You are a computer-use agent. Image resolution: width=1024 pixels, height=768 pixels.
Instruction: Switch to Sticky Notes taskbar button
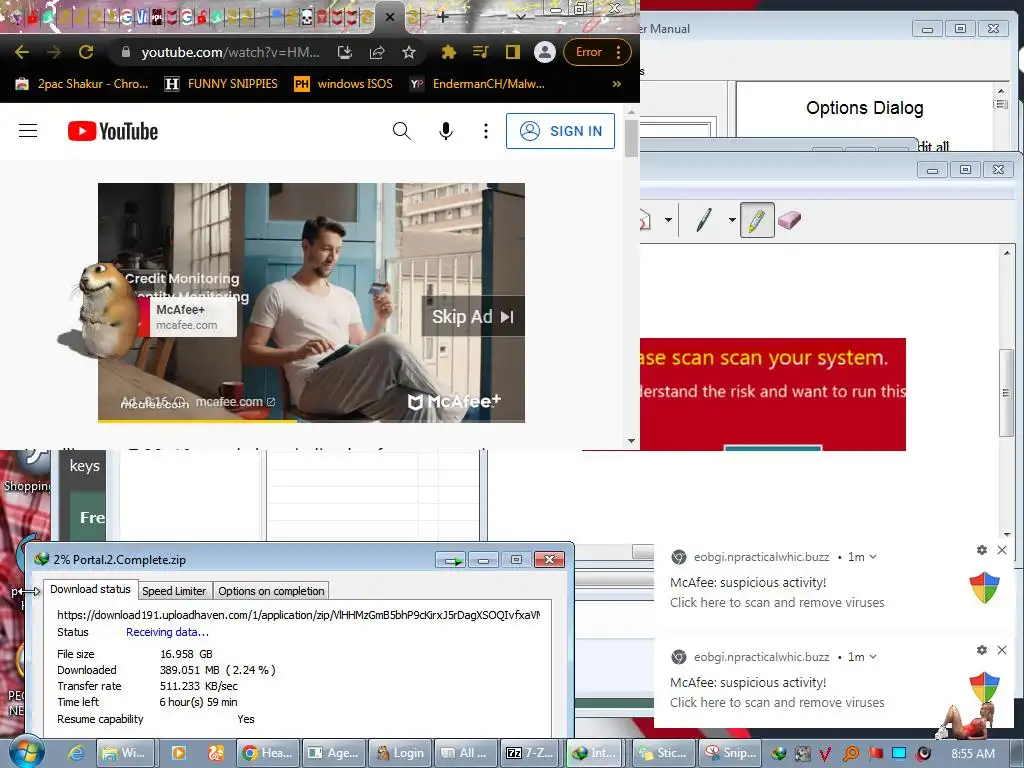coord(664,753)
